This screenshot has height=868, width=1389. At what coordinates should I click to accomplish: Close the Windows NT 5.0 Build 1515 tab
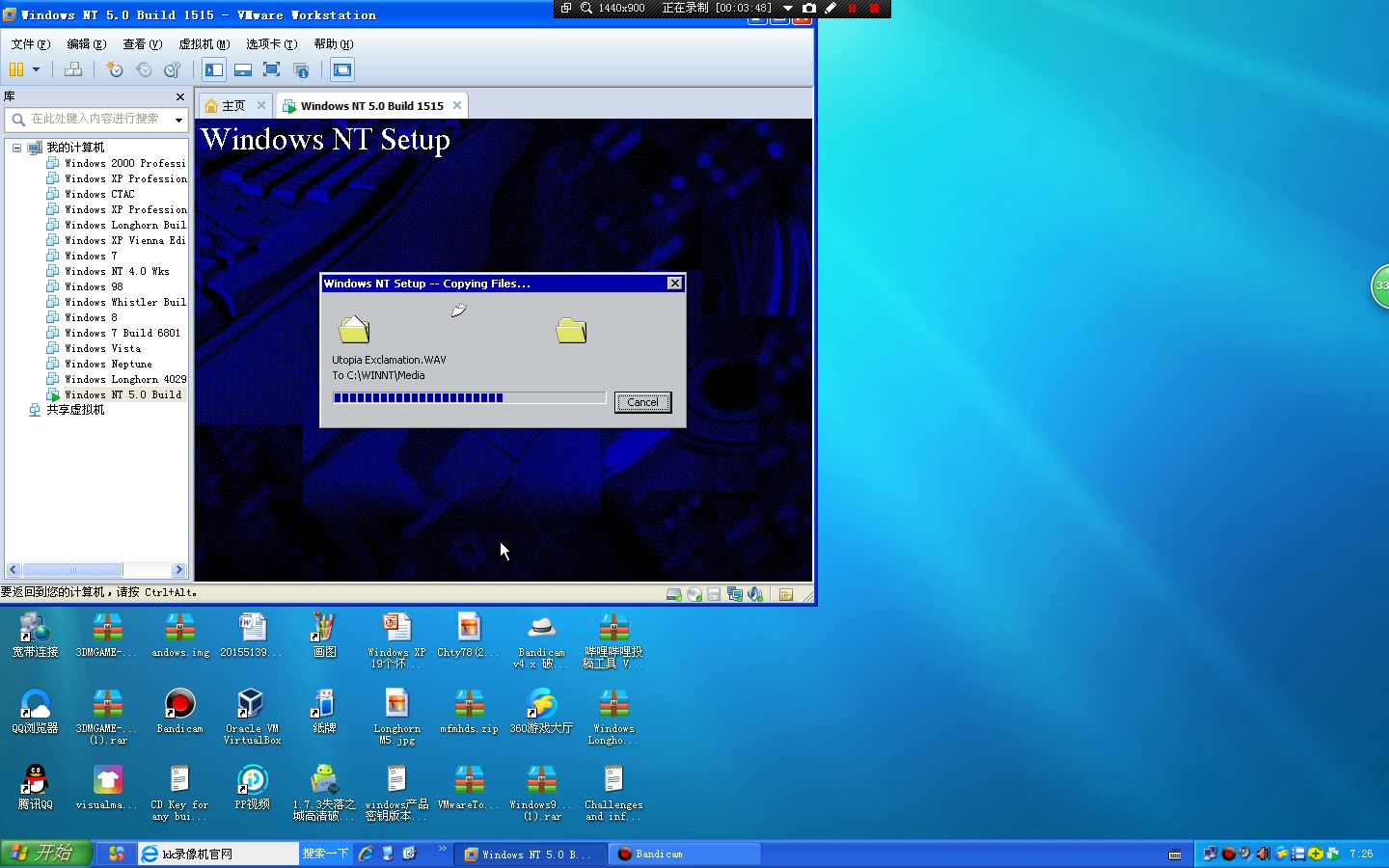pyautogui.click(x=457, y=105)
